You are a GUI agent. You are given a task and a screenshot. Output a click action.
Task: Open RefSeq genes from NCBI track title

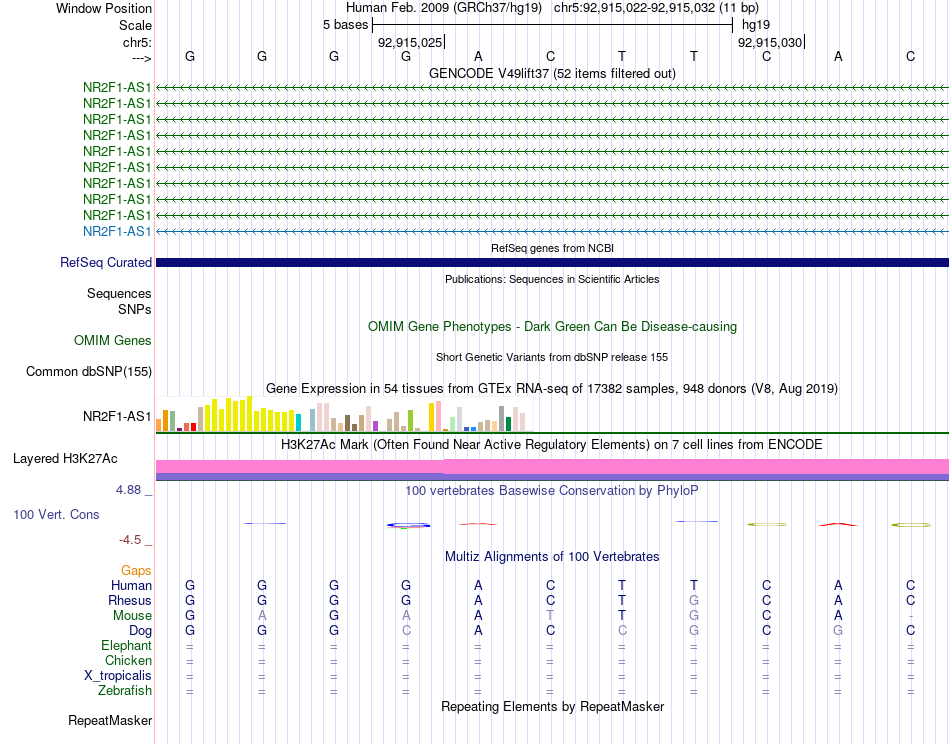pos(552,248)
